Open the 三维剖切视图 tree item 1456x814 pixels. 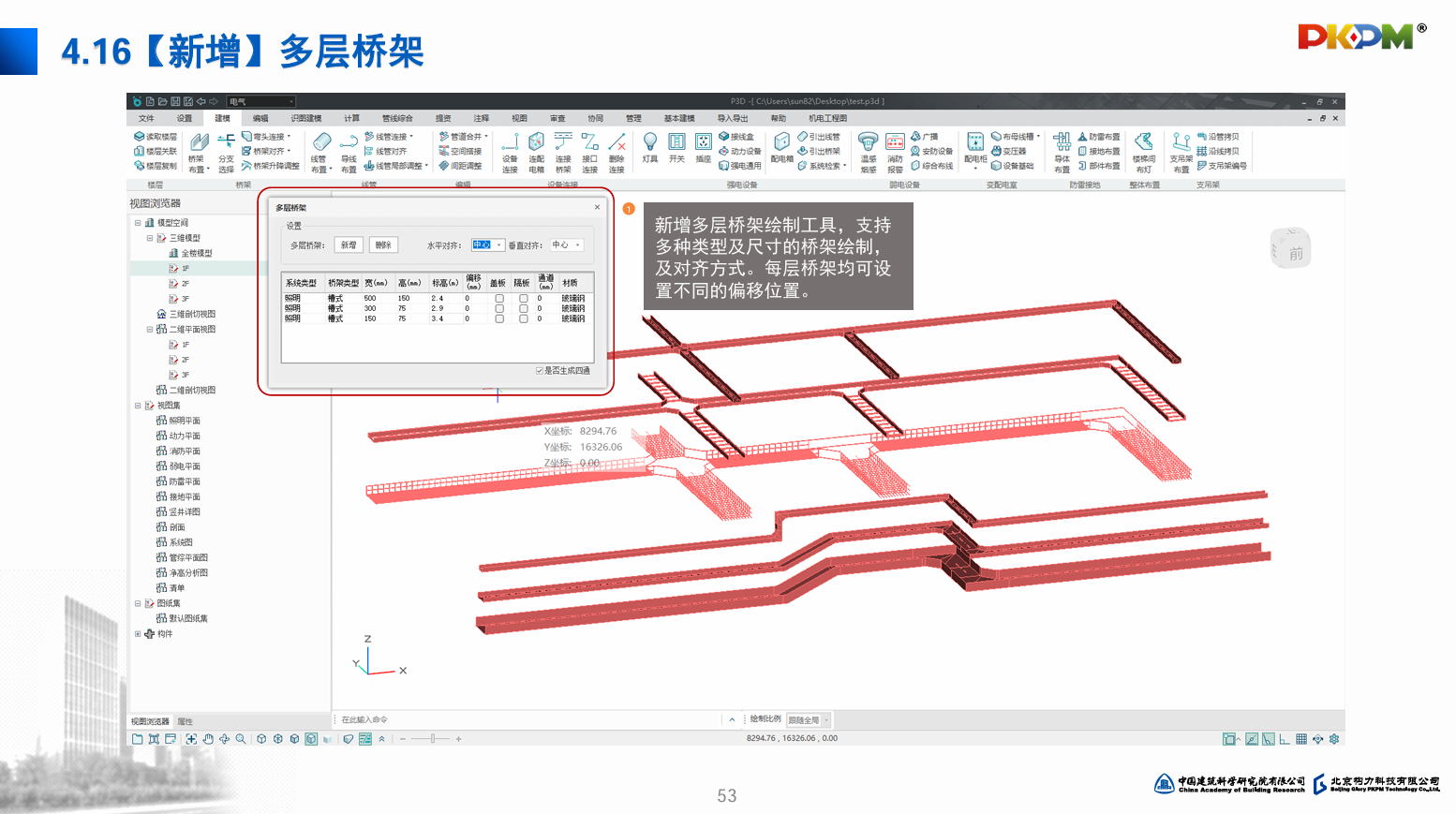[x=186, y=315]
